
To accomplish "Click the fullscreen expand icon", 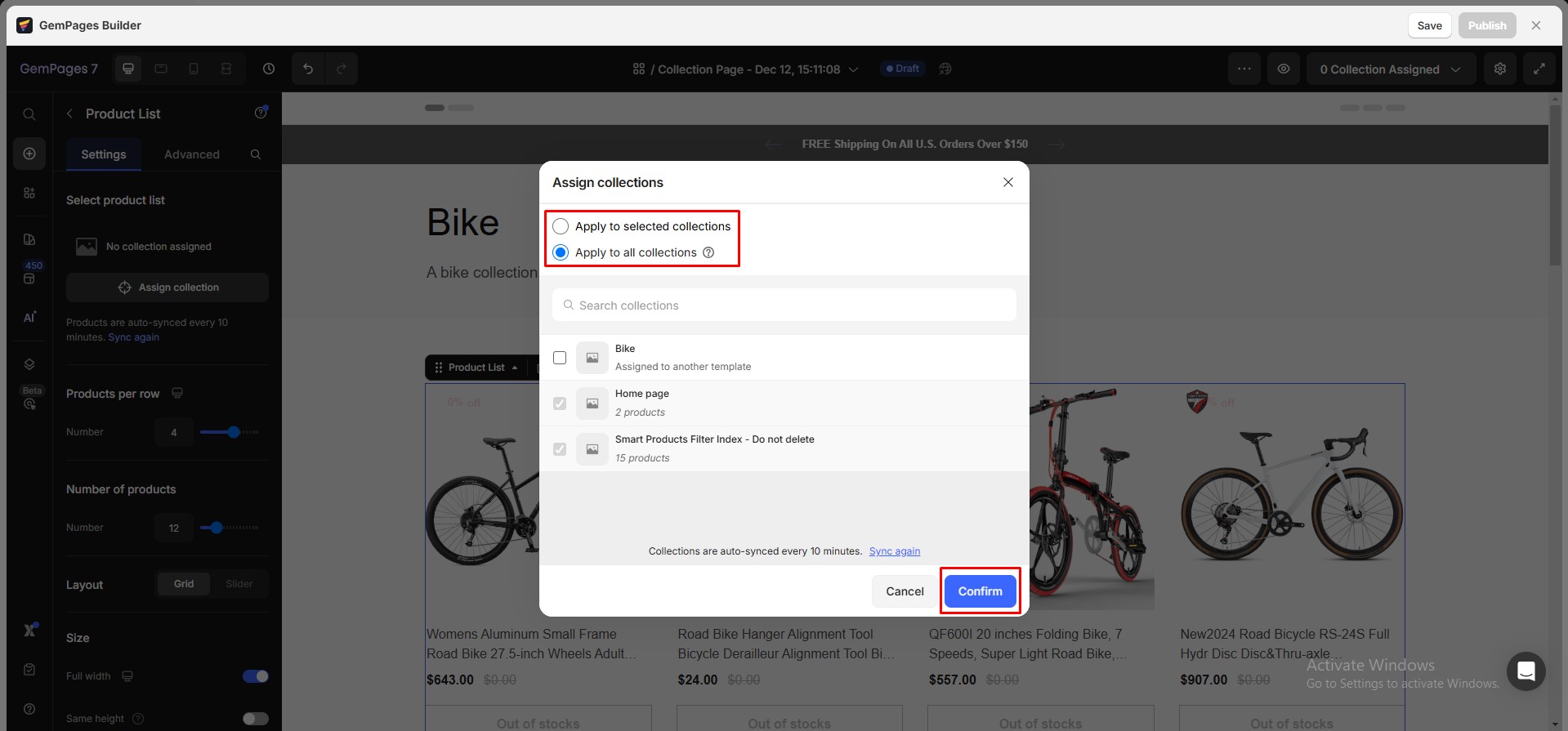I will (1539, 69).
